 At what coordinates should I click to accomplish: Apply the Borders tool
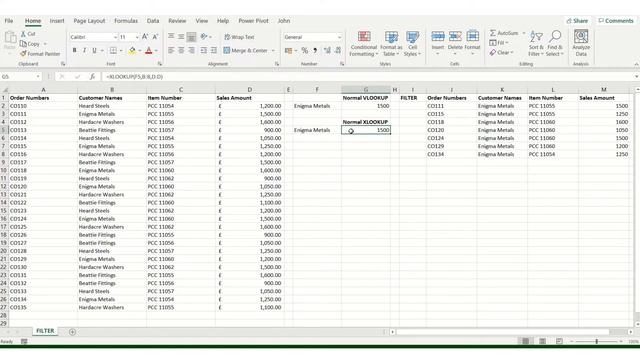point(113,50)
